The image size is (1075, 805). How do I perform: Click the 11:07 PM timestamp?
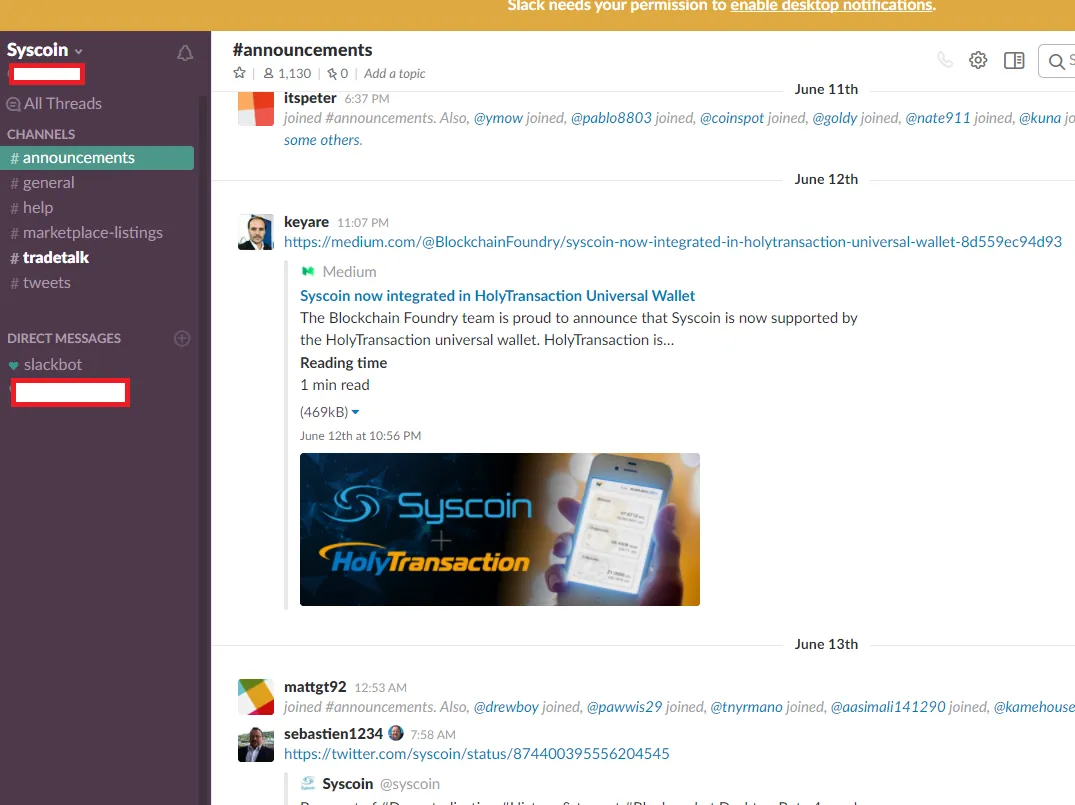tap(363, 223)
